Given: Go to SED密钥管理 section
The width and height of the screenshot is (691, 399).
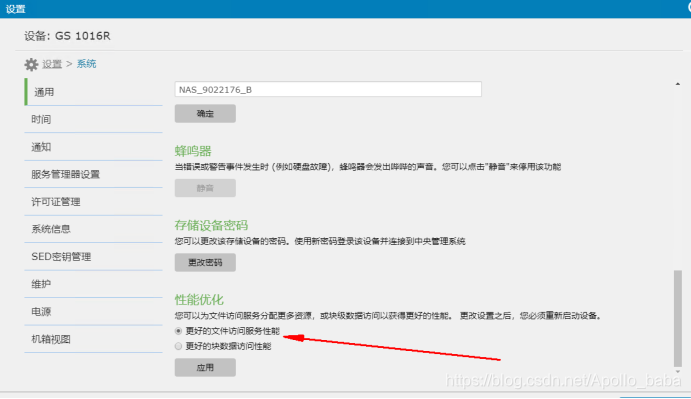Looking at the screenshot, I should click(93, 257).
